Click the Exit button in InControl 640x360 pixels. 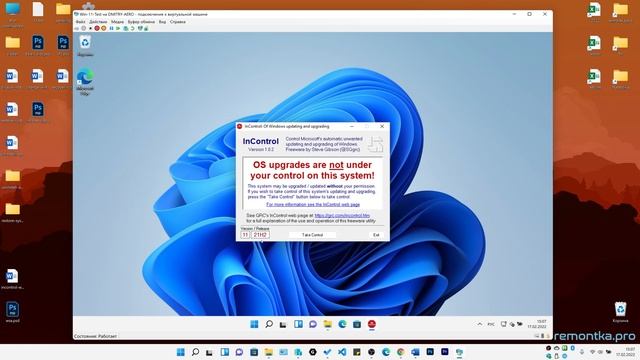pos(376,235)
